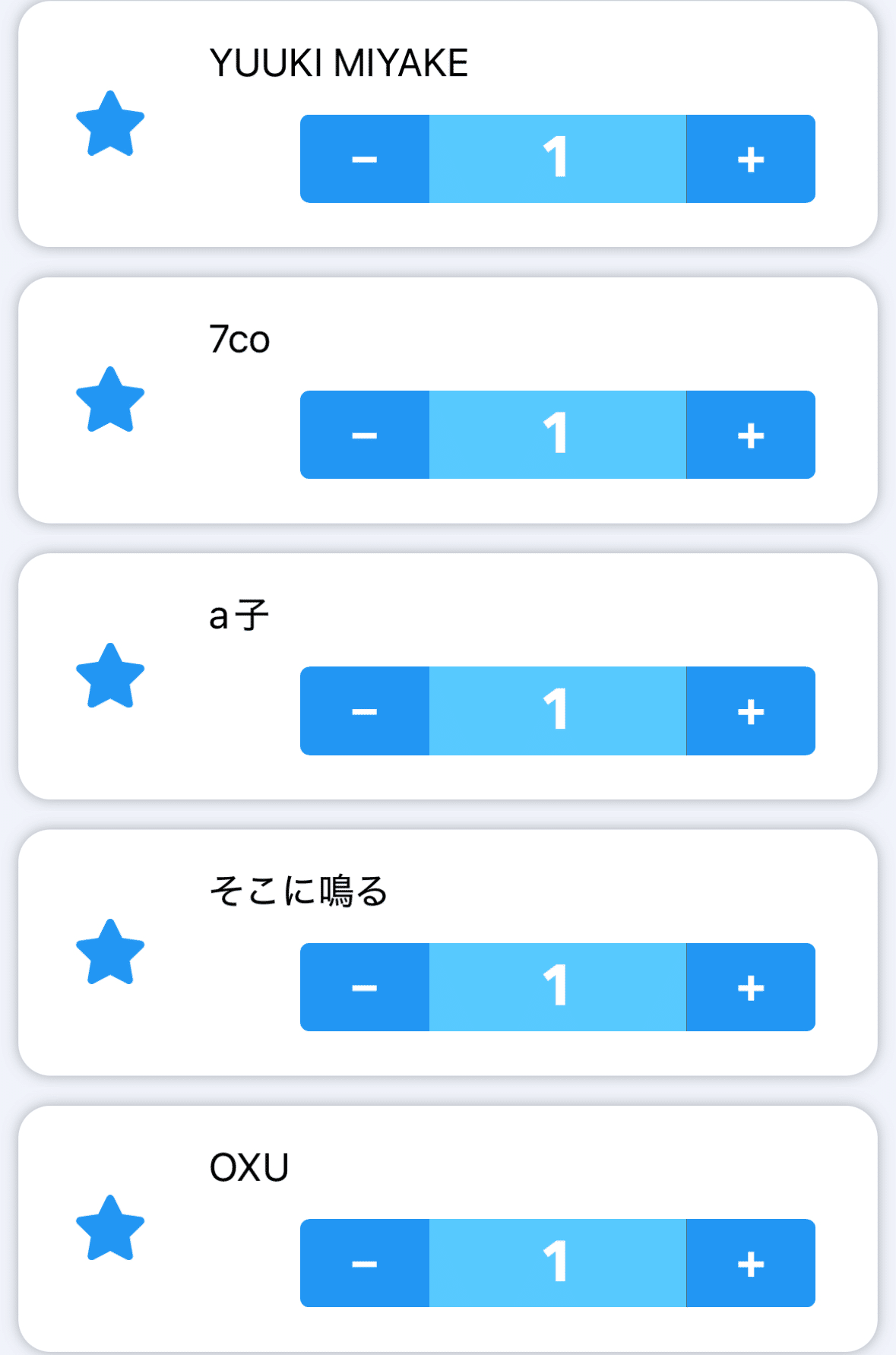The width and height of the screenshot is (896, 1355).
Task: Increment the a子 counter
Action: tap(750, 711)
